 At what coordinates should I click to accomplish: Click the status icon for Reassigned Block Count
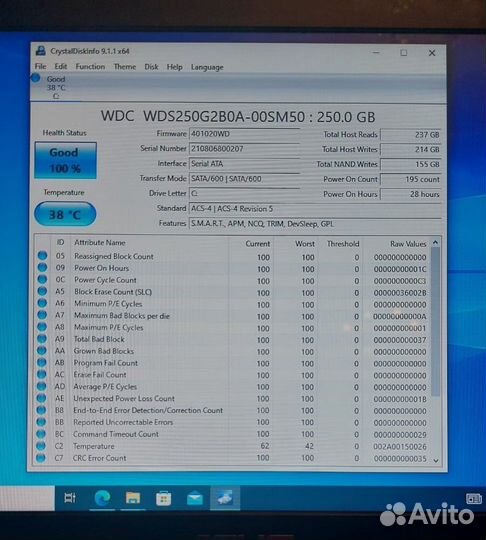(42, 256)
